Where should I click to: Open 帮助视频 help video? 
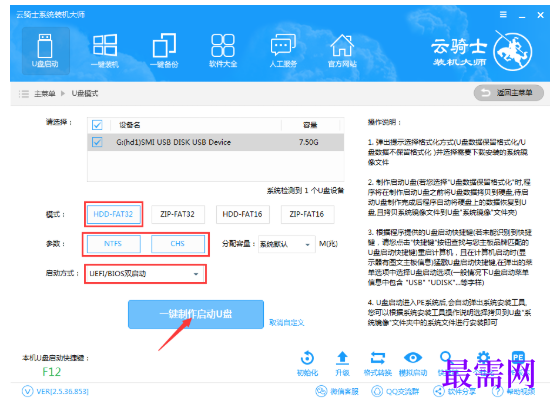click(x=514, y=391)
